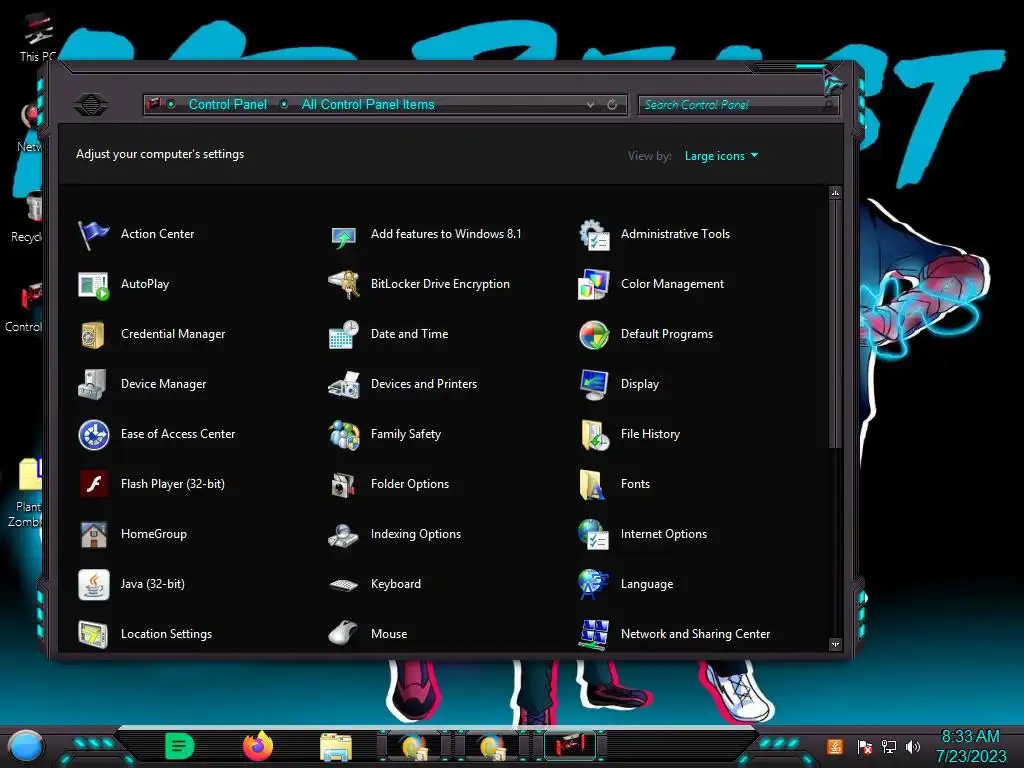Click the scrollbar down arrow
This screenshot has height=768, width=1024.
tap(835, 645)
